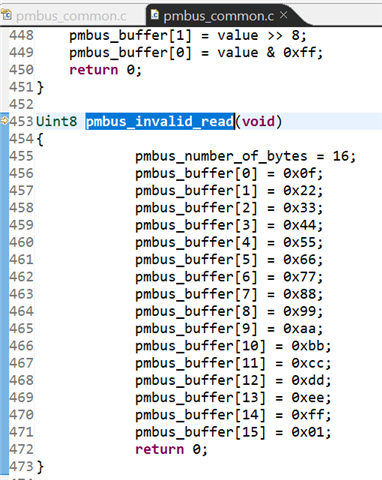The image size is (382, 480).
Task: Click the 'pmbus_buffer[14] = 0xff;' line
Action: 233,415
